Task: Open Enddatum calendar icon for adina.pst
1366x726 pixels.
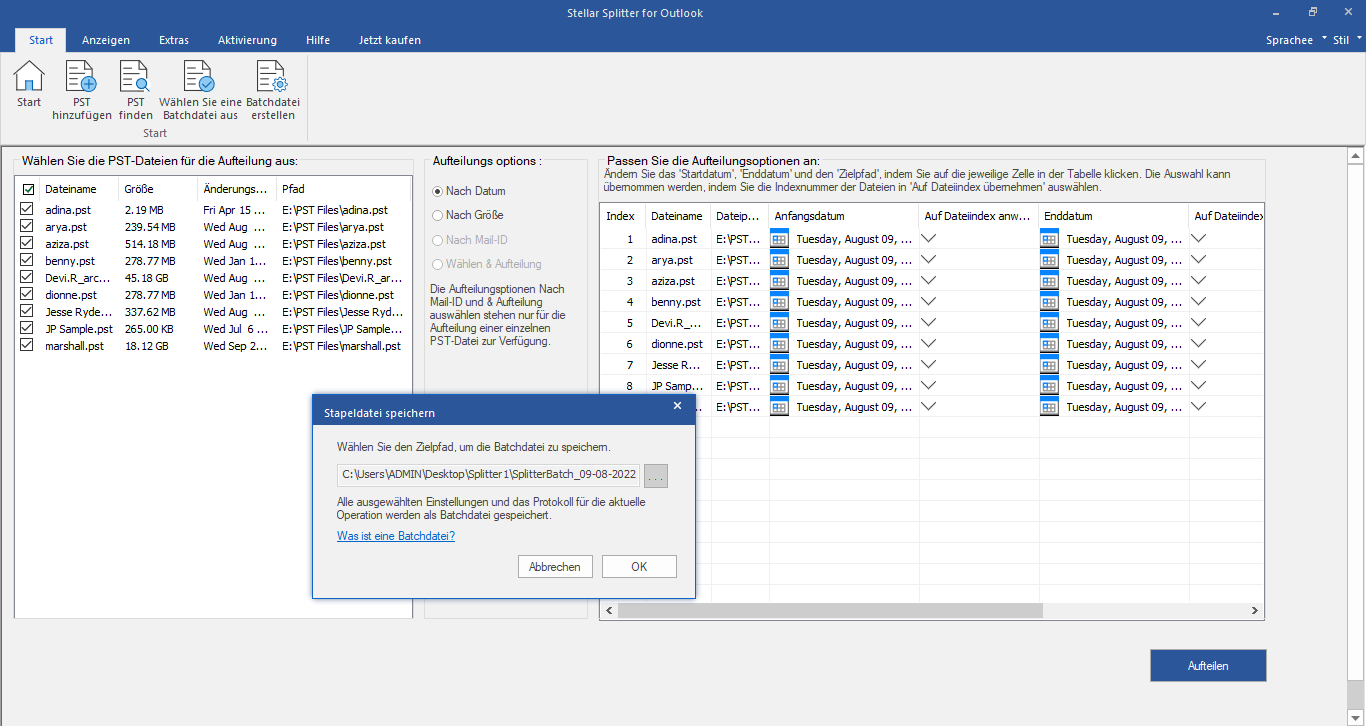Action: (1050, 239)
